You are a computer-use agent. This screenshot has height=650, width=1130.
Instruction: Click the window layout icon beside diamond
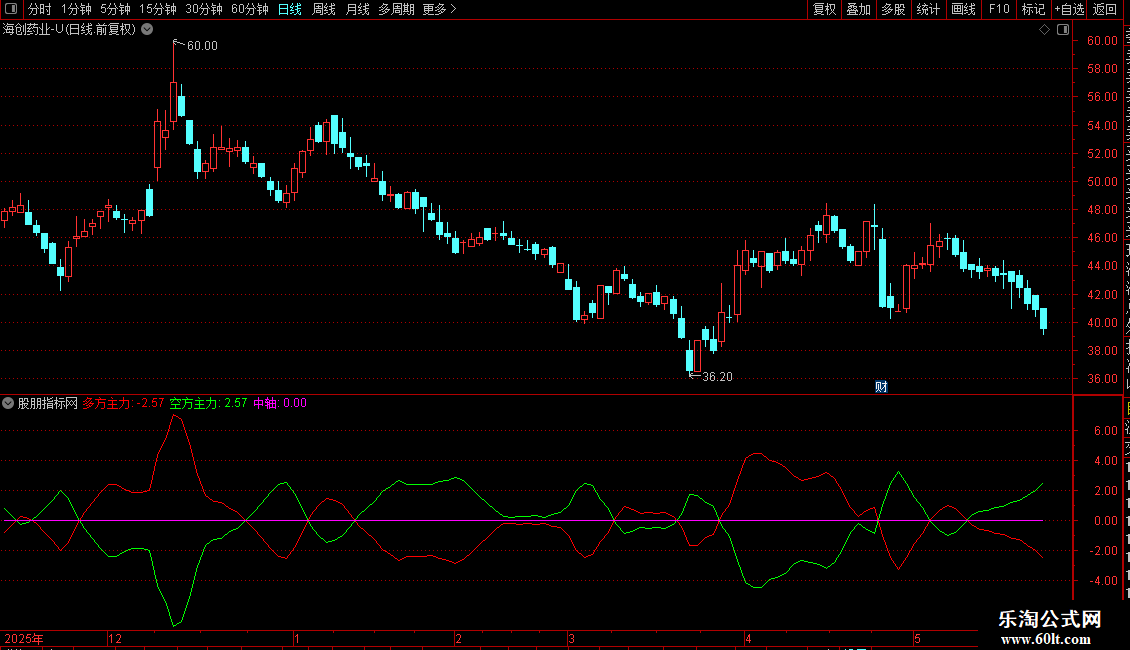[x=1063, y=30]
